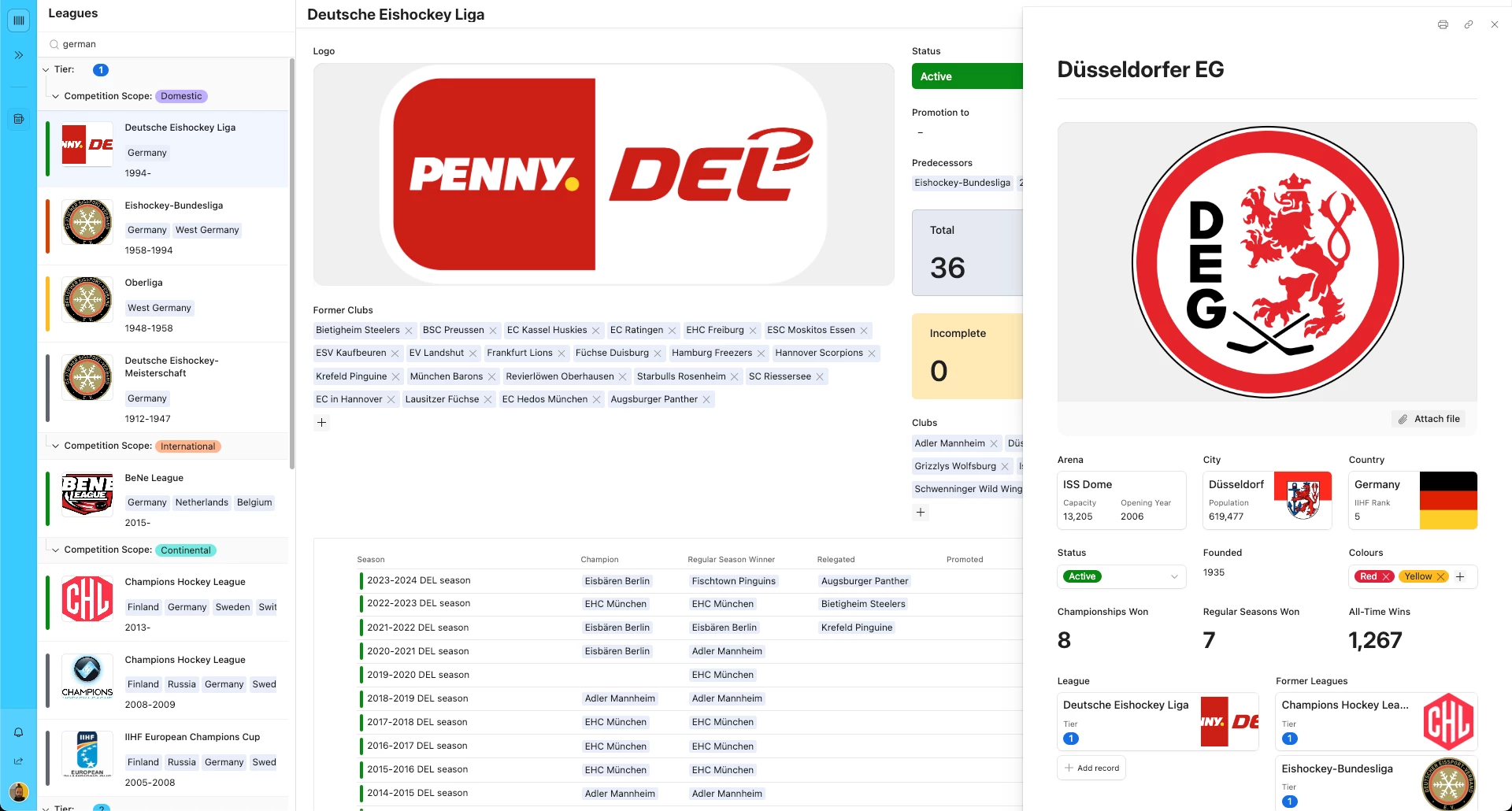
Task: Click the Active status bar in league
Action: tap(967, 77)
